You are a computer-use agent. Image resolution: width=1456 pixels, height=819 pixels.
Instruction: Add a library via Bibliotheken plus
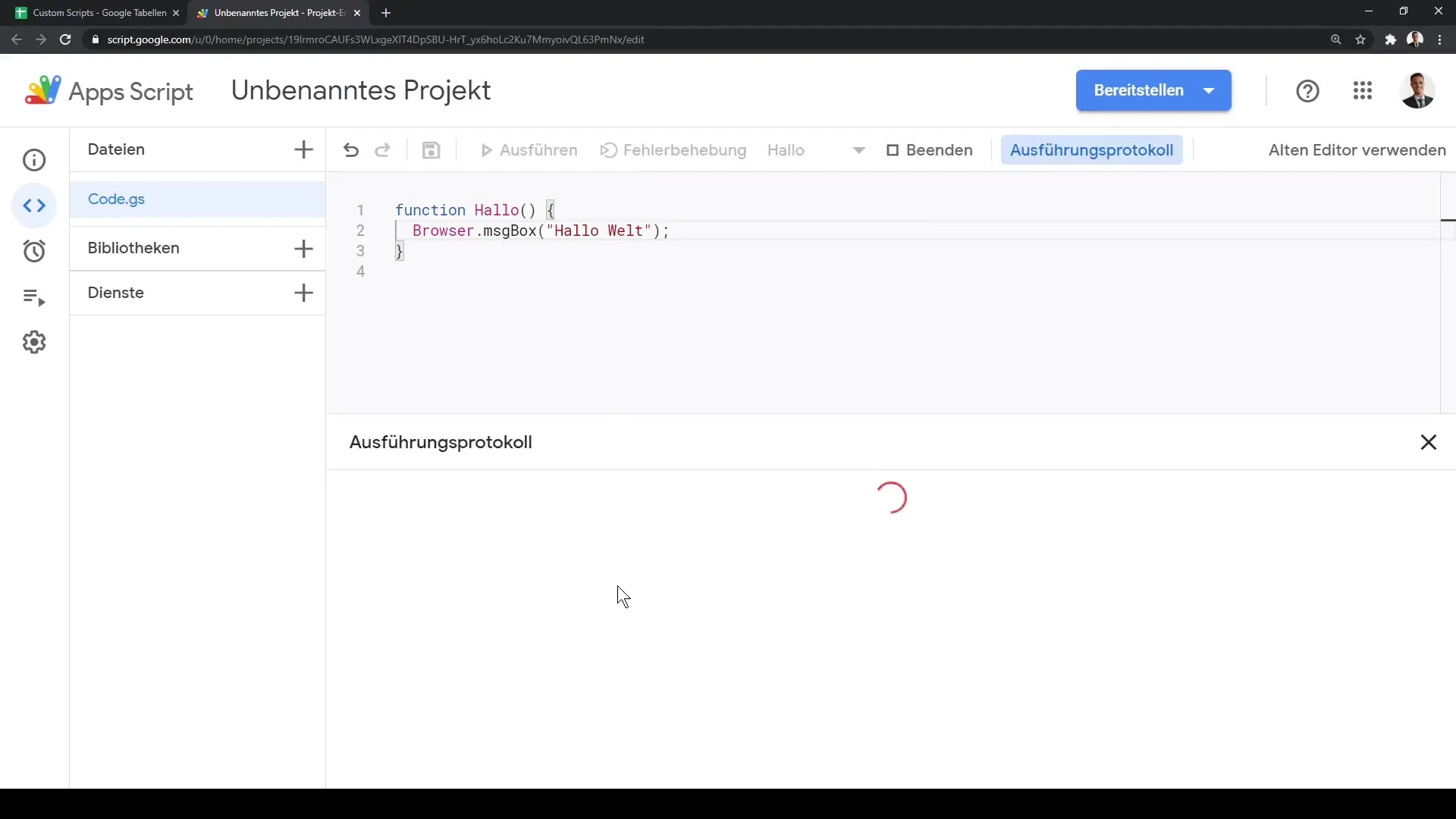(303, 249)
